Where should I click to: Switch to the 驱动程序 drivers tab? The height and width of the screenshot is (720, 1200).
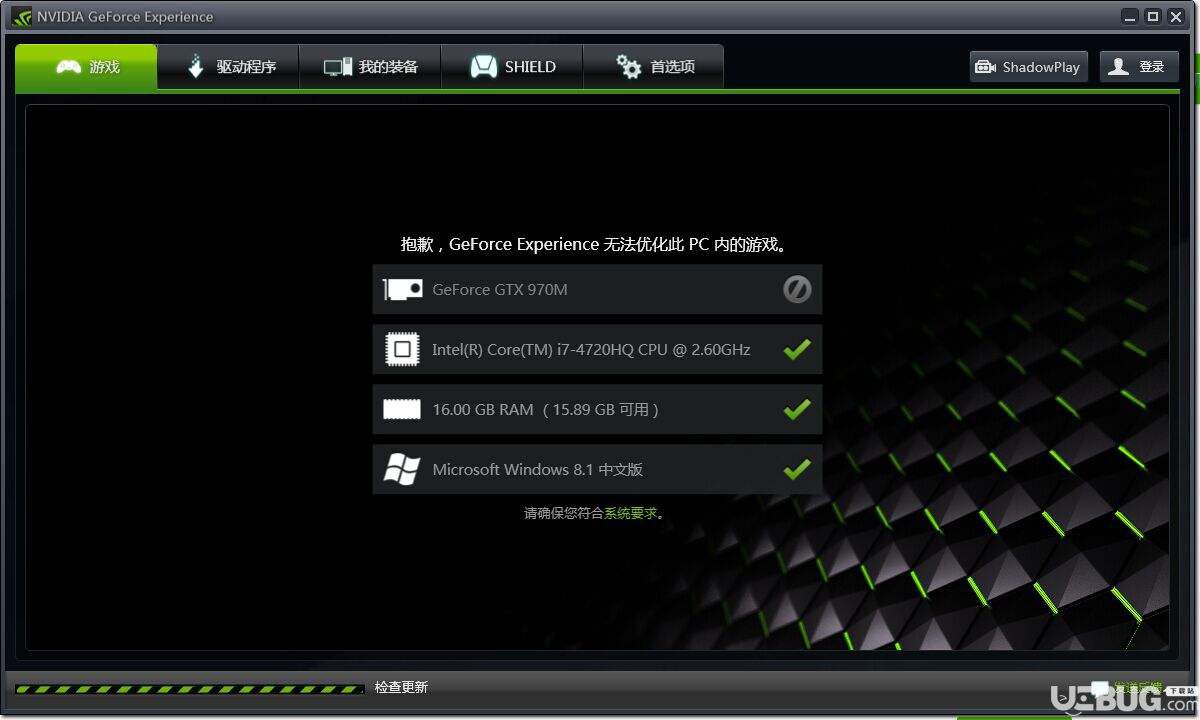point(229,67)
